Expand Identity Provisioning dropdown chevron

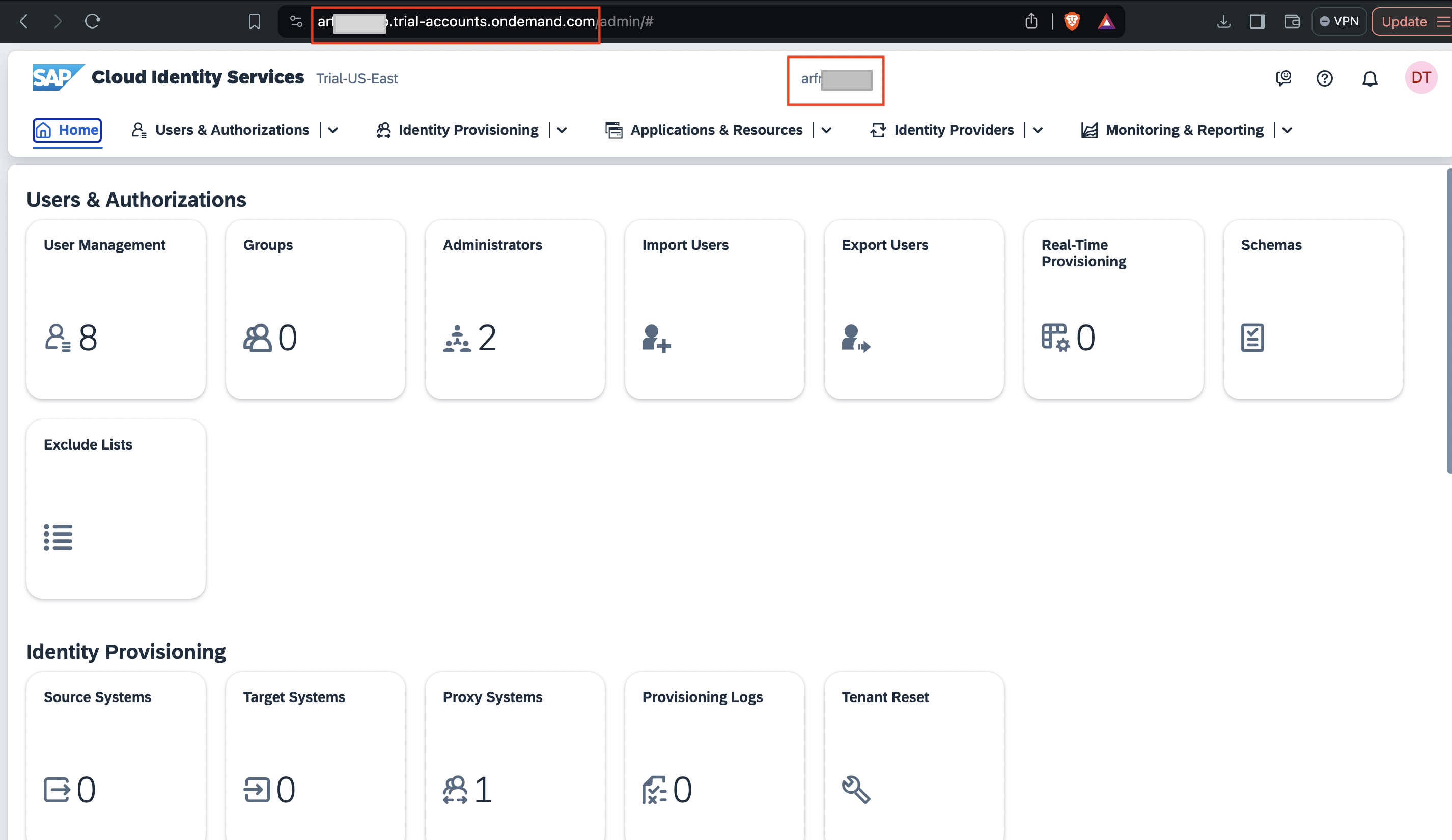click(x=562, y=130)
